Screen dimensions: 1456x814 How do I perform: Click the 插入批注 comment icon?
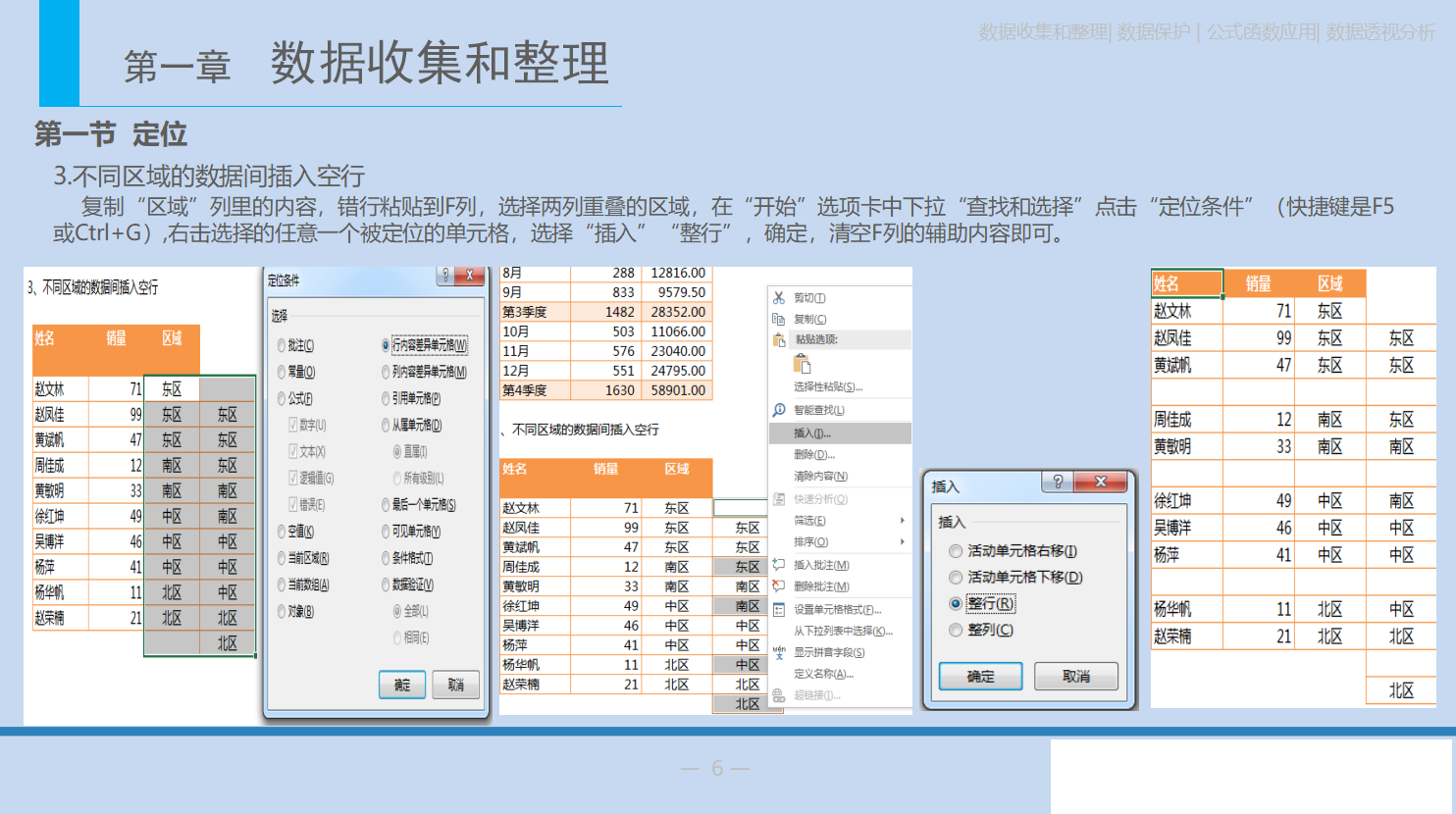point(779,565)
